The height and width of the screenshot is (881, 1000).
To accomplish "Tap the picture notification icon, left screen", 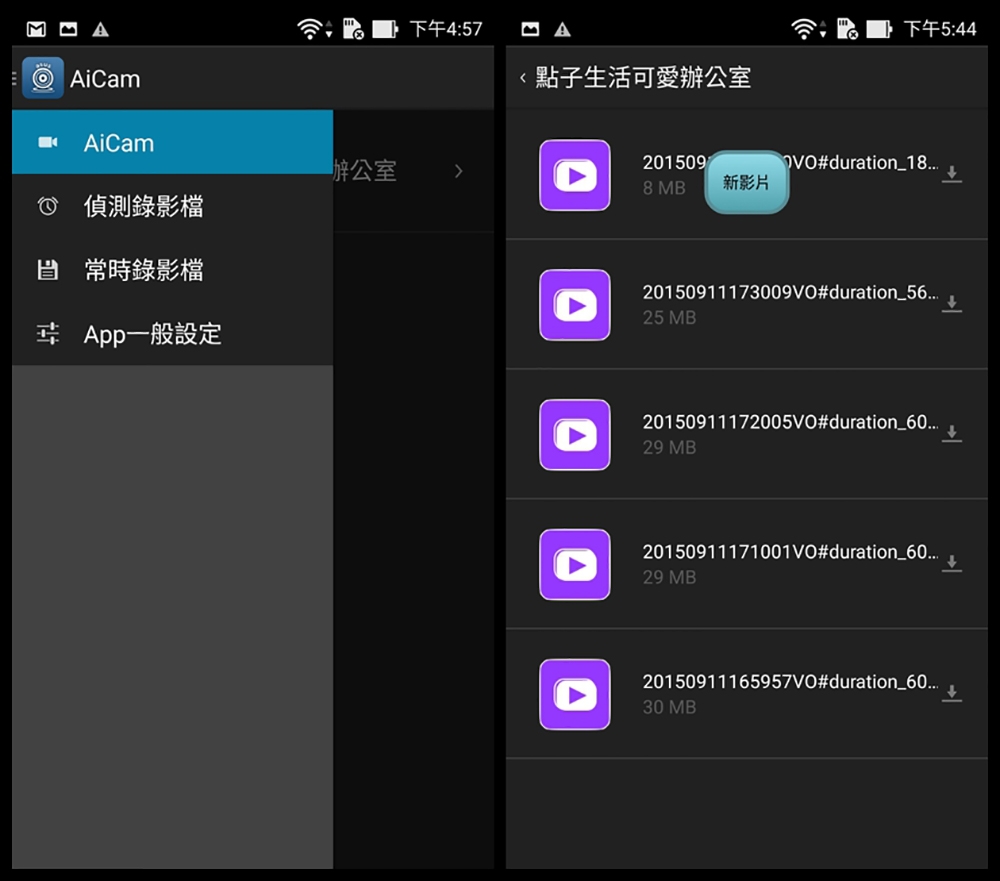I will pos(68,29).
